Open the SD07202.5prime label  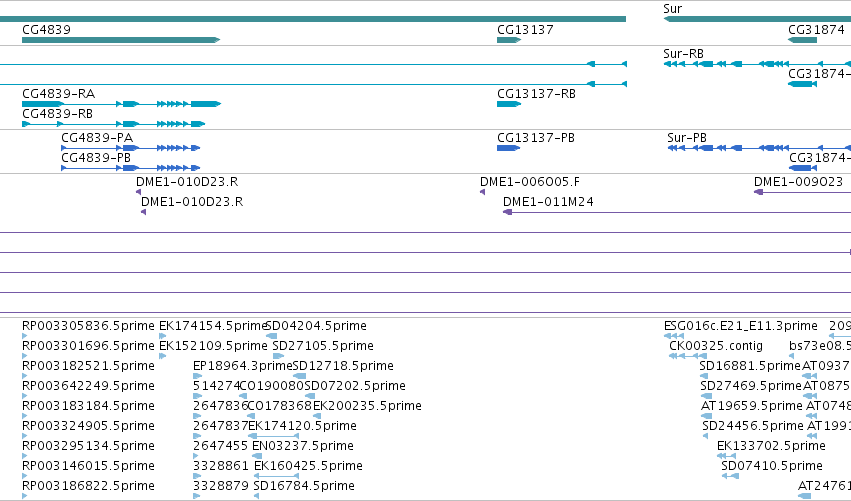coord(355,386)
